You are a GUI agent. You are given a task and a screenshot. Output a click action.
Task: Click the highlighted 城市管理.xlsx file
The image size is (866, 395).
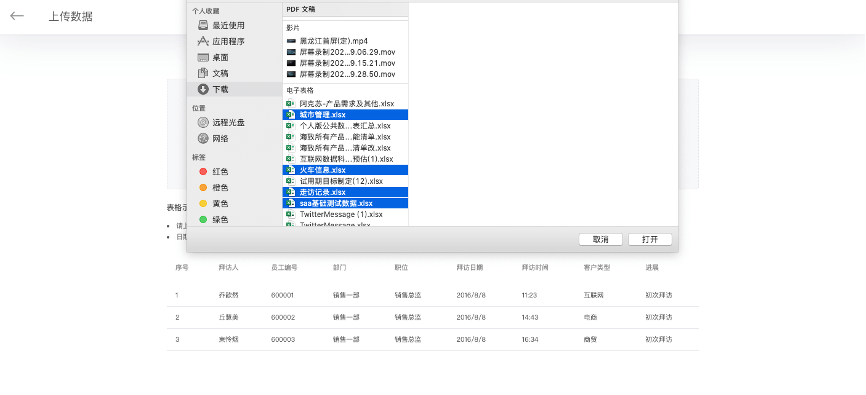[x=346, y=114]
